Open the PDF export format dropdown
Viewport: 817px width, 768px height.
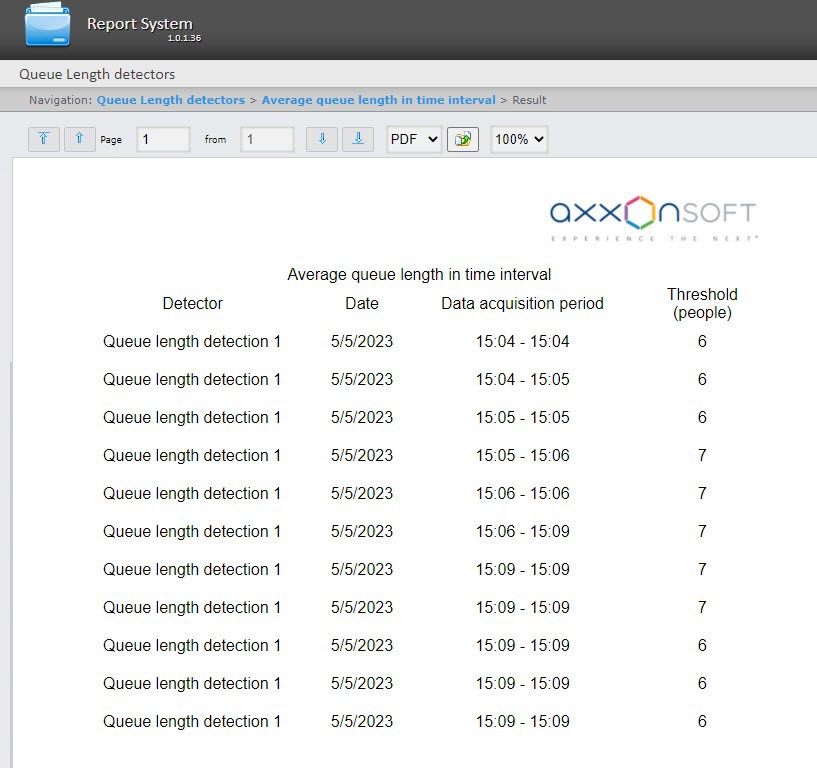tap(414, 139)
